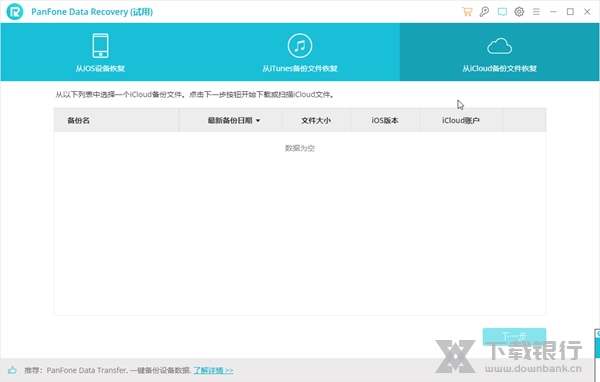Open the 了解详情 >> link
Viewport: 600px width, 382px height.
point(213,370)
